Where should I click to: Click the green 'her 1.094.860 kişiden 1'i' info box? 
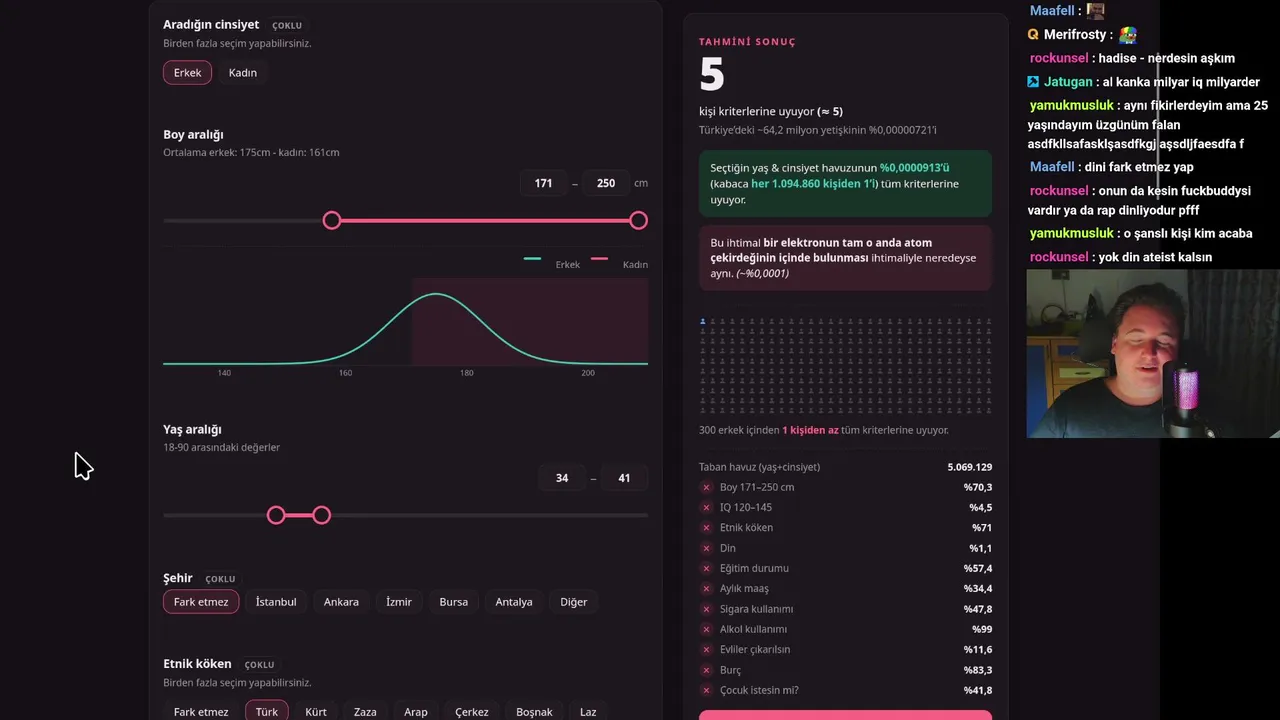click(x=845, y=184)
